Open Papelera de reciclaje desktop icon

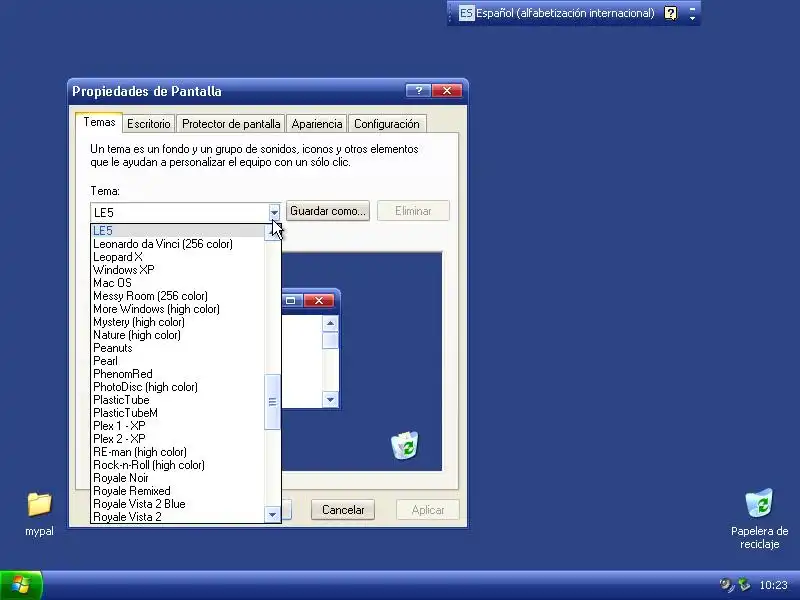759,519
